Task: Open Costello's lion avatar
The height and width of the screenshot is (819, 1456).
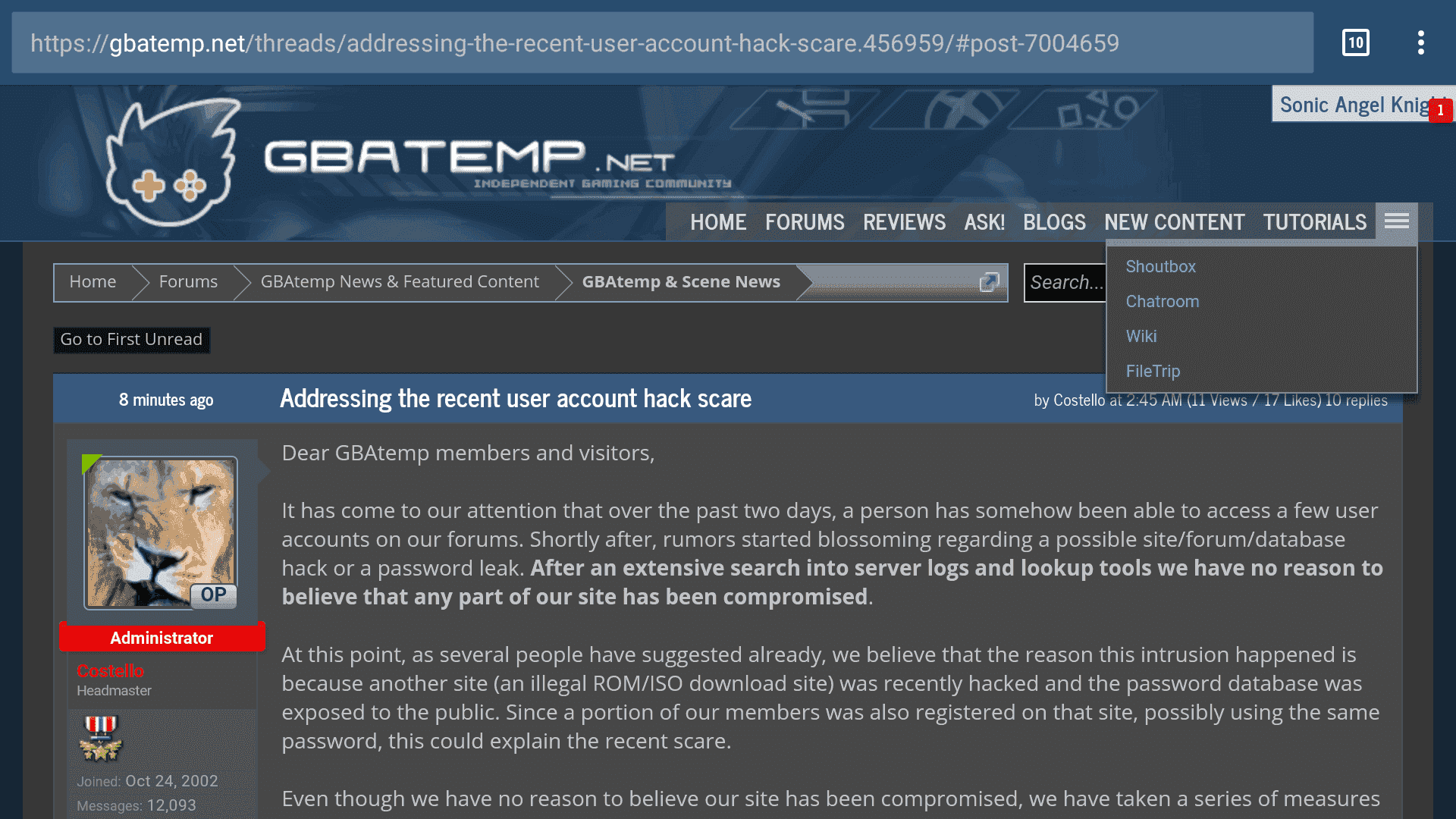Action: 161,532
